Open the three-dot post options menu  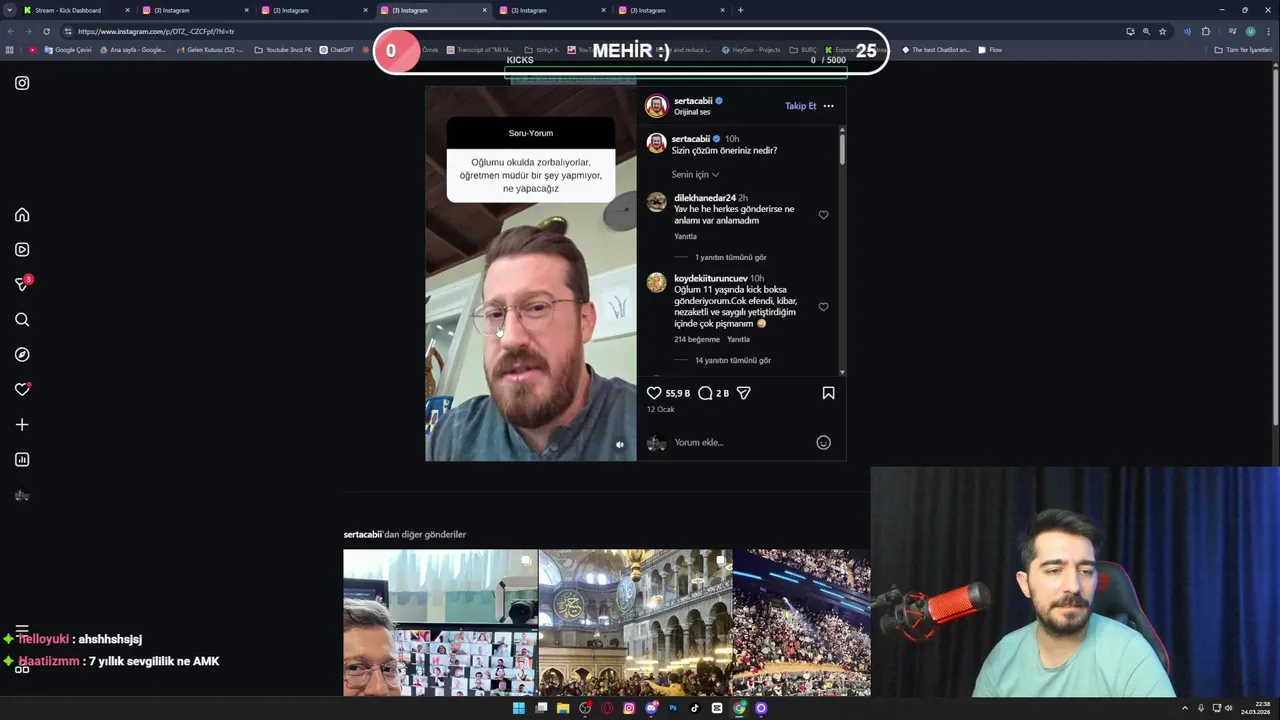pyautogui.click(x=828, y=106)
